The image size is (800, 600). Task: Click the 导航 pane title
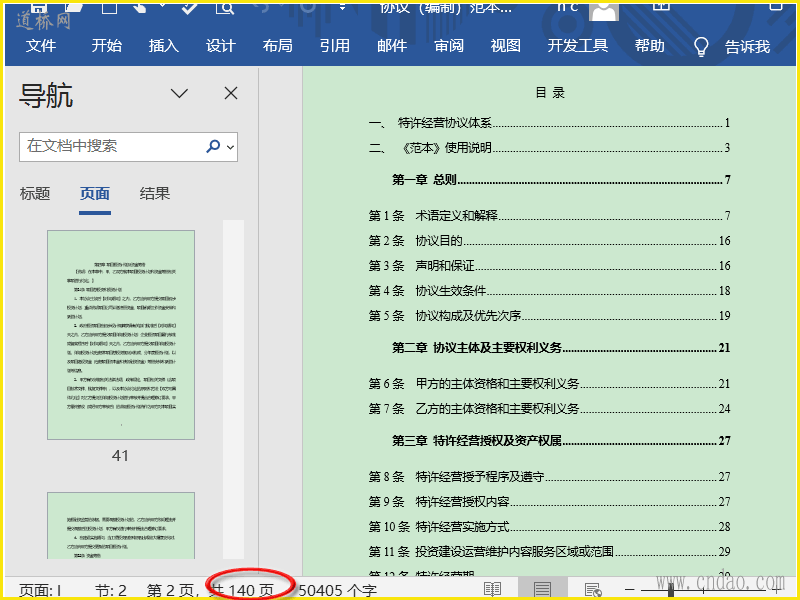click(x=46, y=95)
